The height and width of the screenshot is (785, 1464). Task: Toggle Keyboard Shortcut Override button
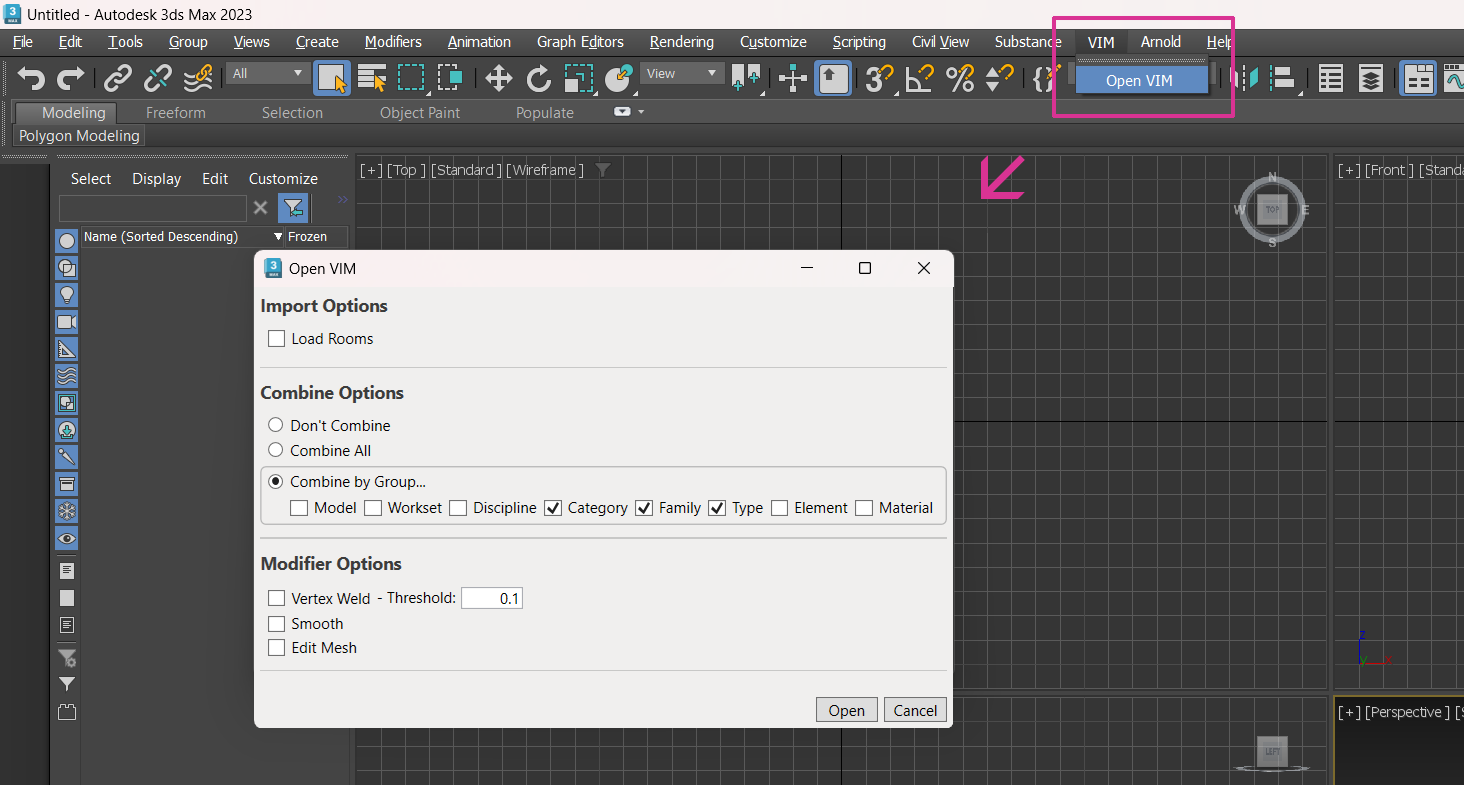coord(833,78)
